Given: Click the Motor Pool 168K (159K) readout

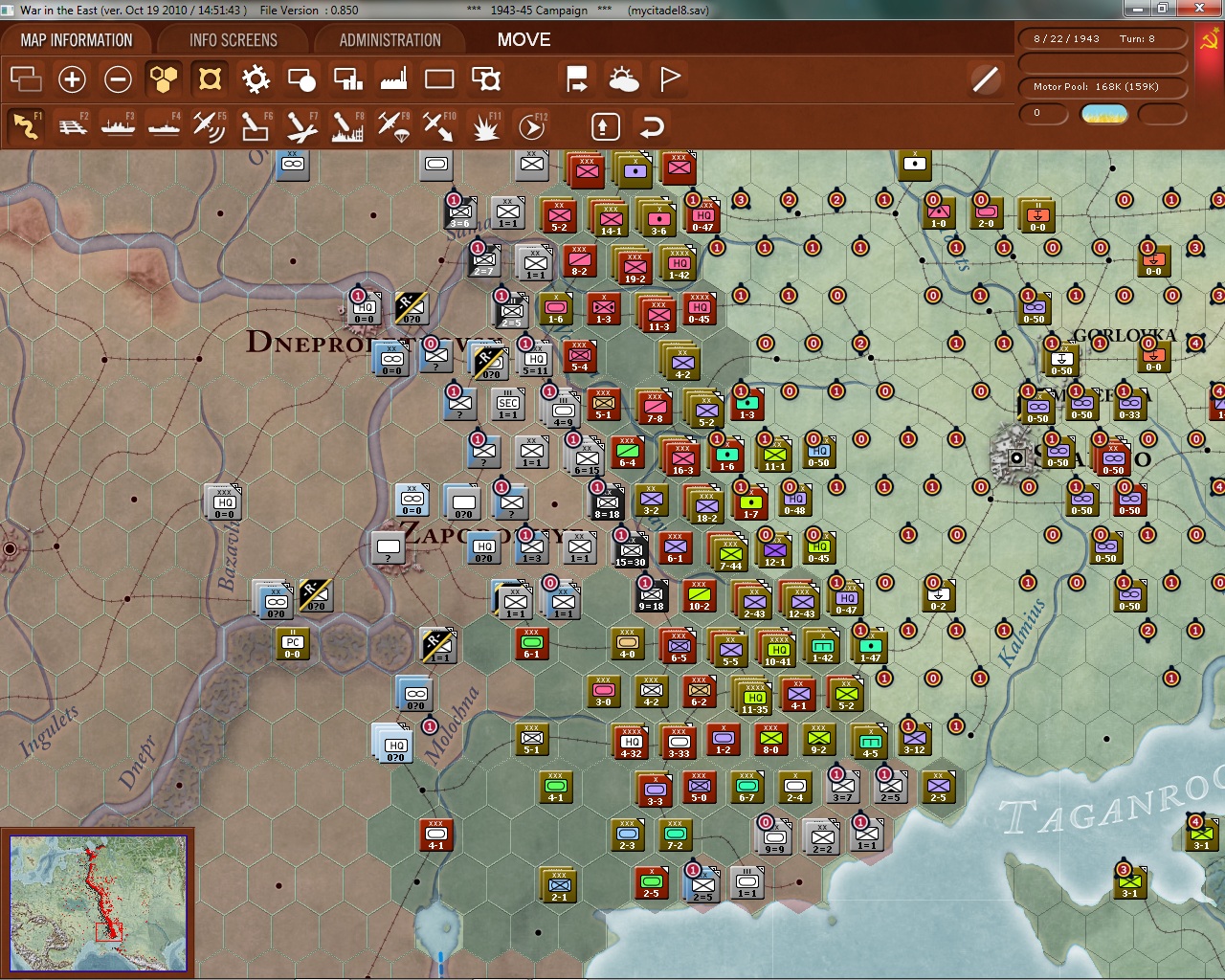Looking at the screenshot, I should [x=1103, y=87].
